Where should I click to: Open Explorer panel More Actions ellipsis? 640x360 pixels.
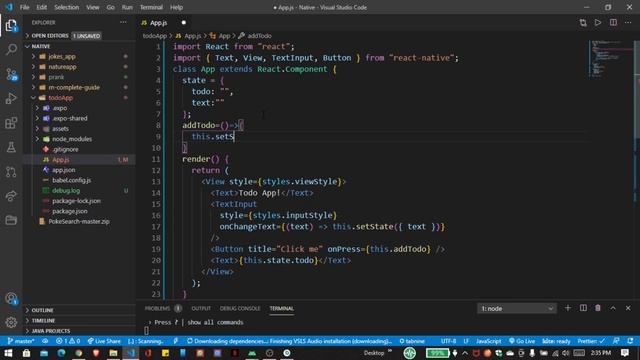[x=123, y=22]
